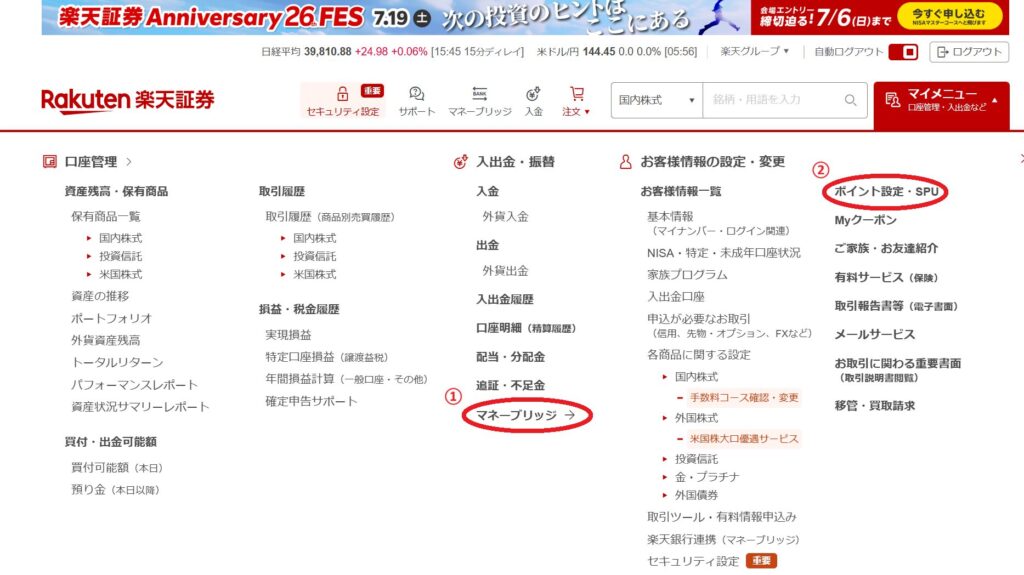Screen dimensions: 1024x575
Task: Click the マネーブリッジ bank icon in header
Action: 479,93
